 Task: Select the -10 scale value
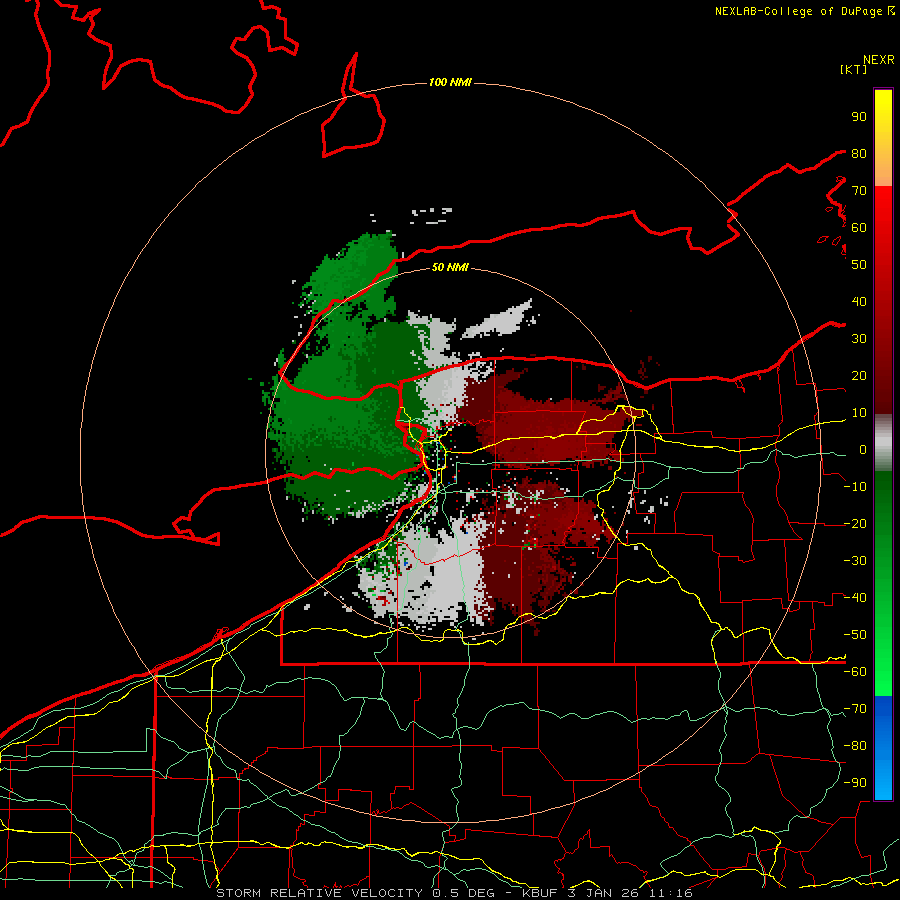(855, 487)
